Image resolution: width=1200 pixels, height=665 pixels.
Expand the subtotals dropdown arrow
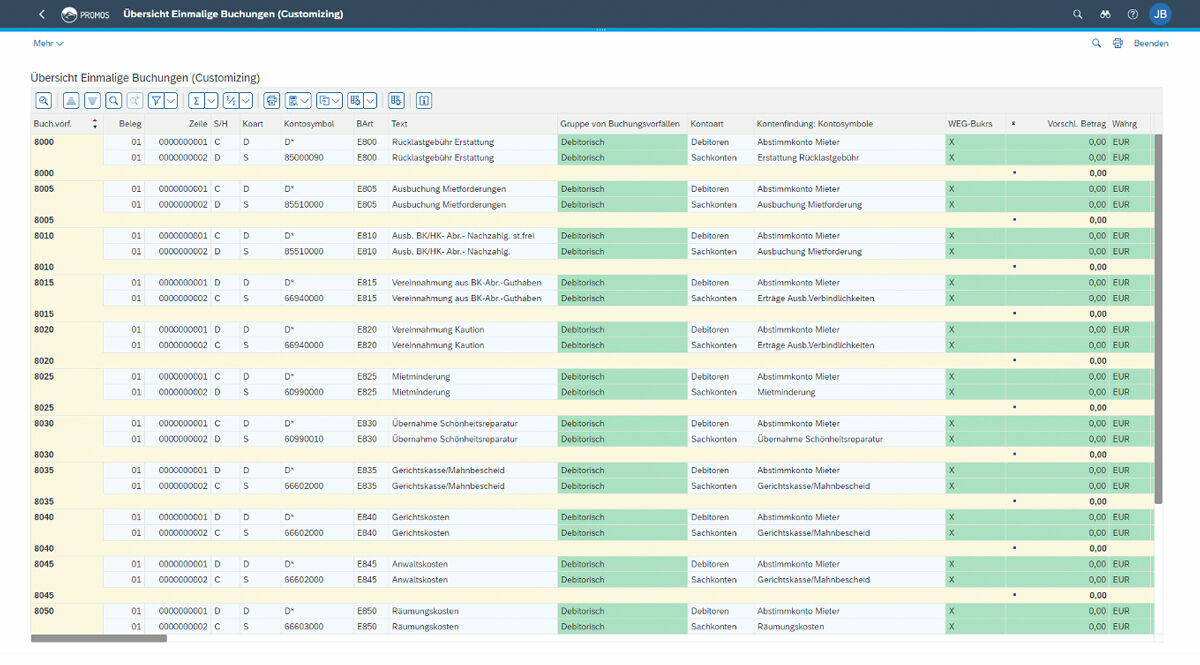[x=245, y=100]
